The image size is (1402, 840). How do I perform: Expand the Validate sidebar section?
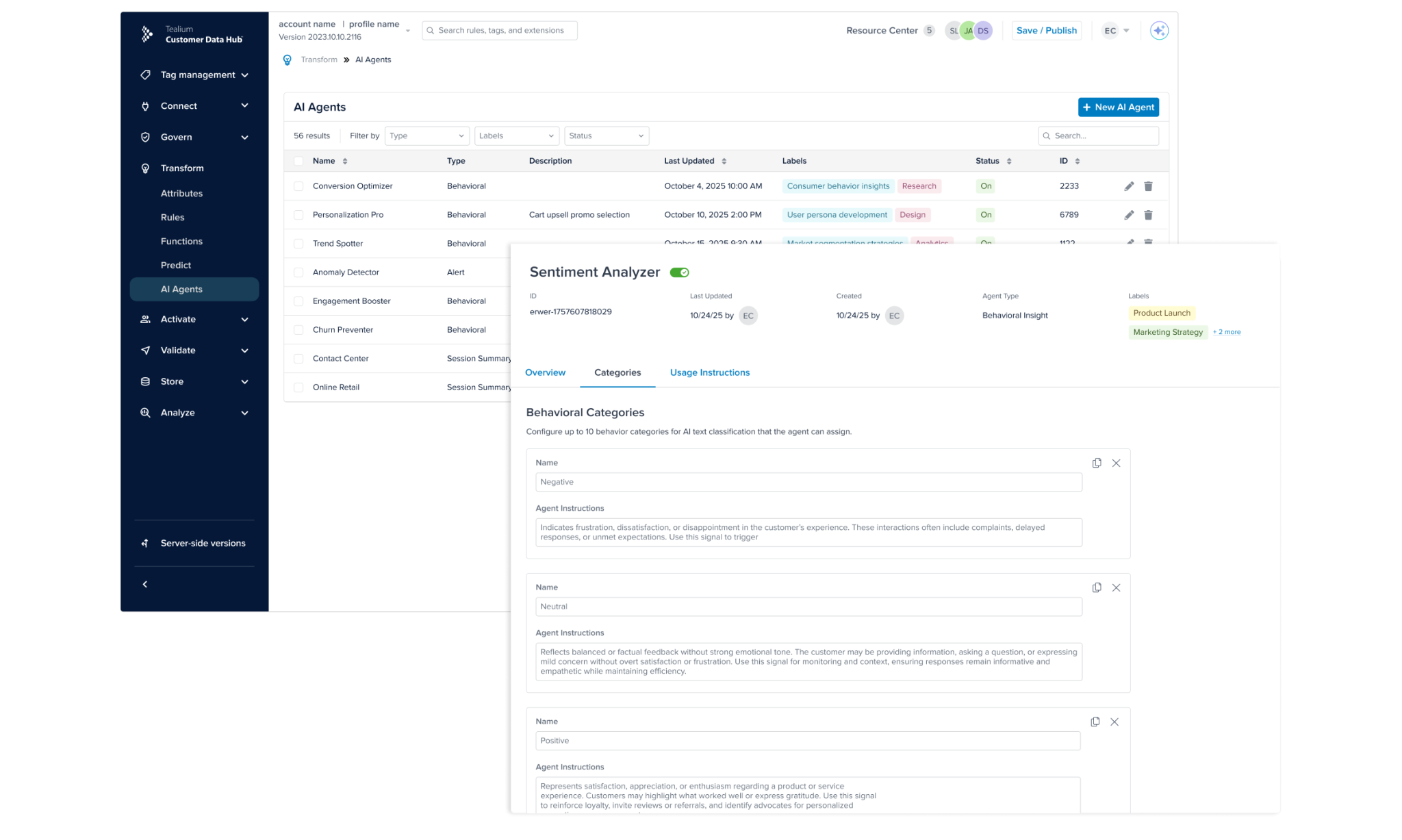(194, 351)
